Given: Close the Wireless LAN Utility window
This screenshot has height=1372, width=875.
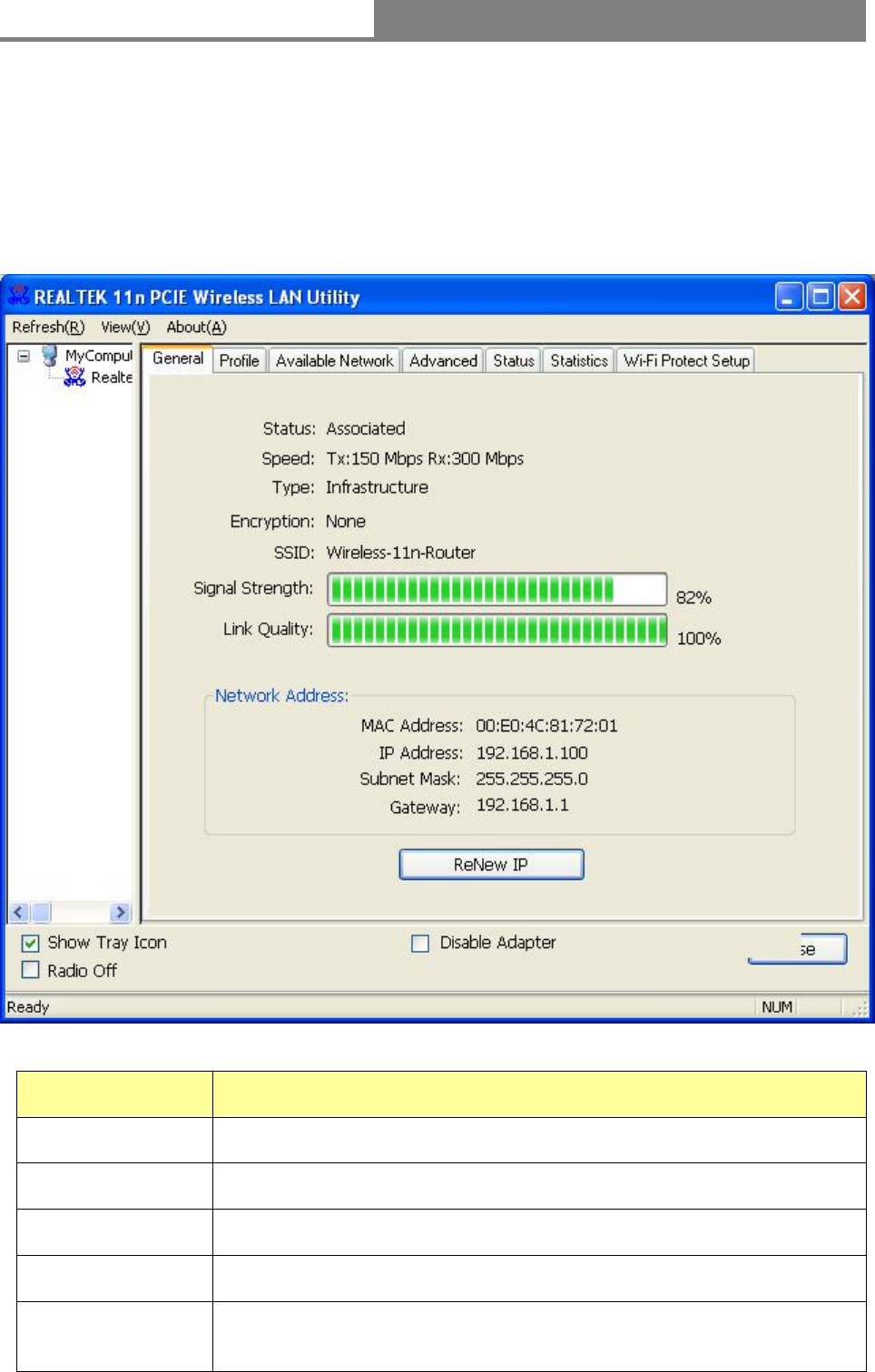Looking at the screenshot, I should 851,297.
